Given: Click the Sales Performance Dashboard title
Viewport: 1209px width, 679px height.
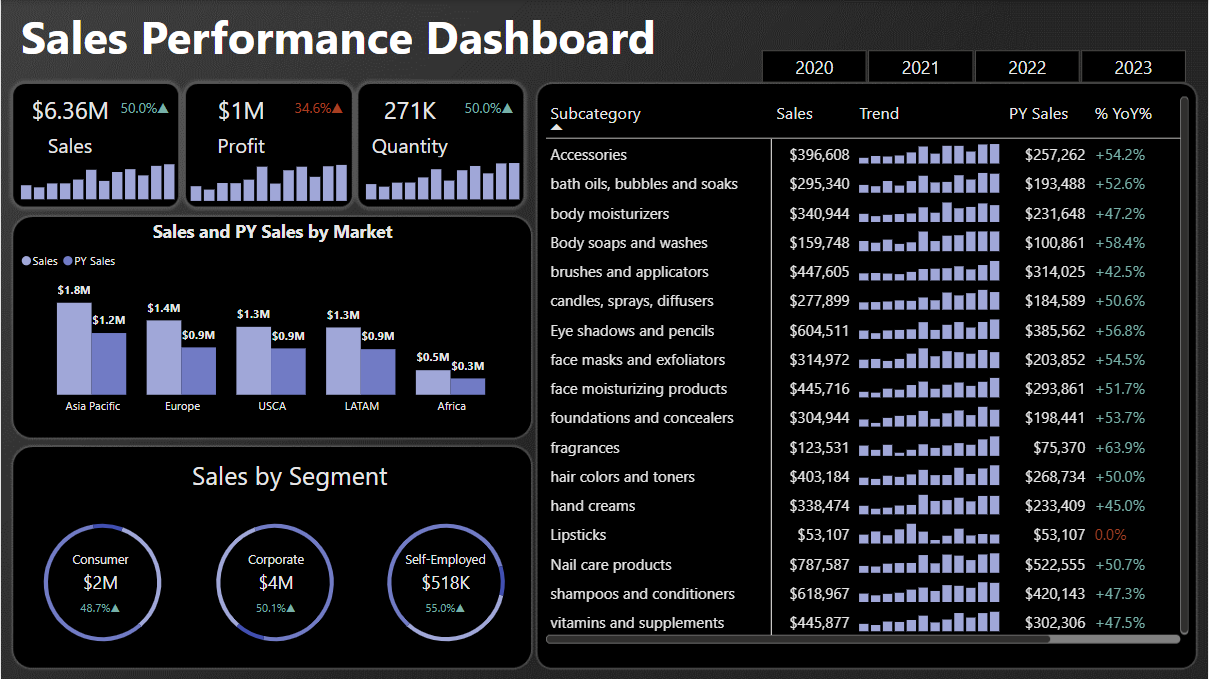Looking at the screenshot, I should [338, 39].
